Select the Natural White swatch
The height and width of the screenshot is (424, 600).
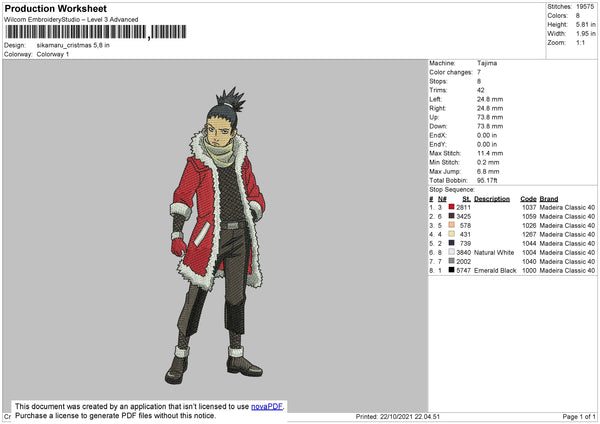452,252
